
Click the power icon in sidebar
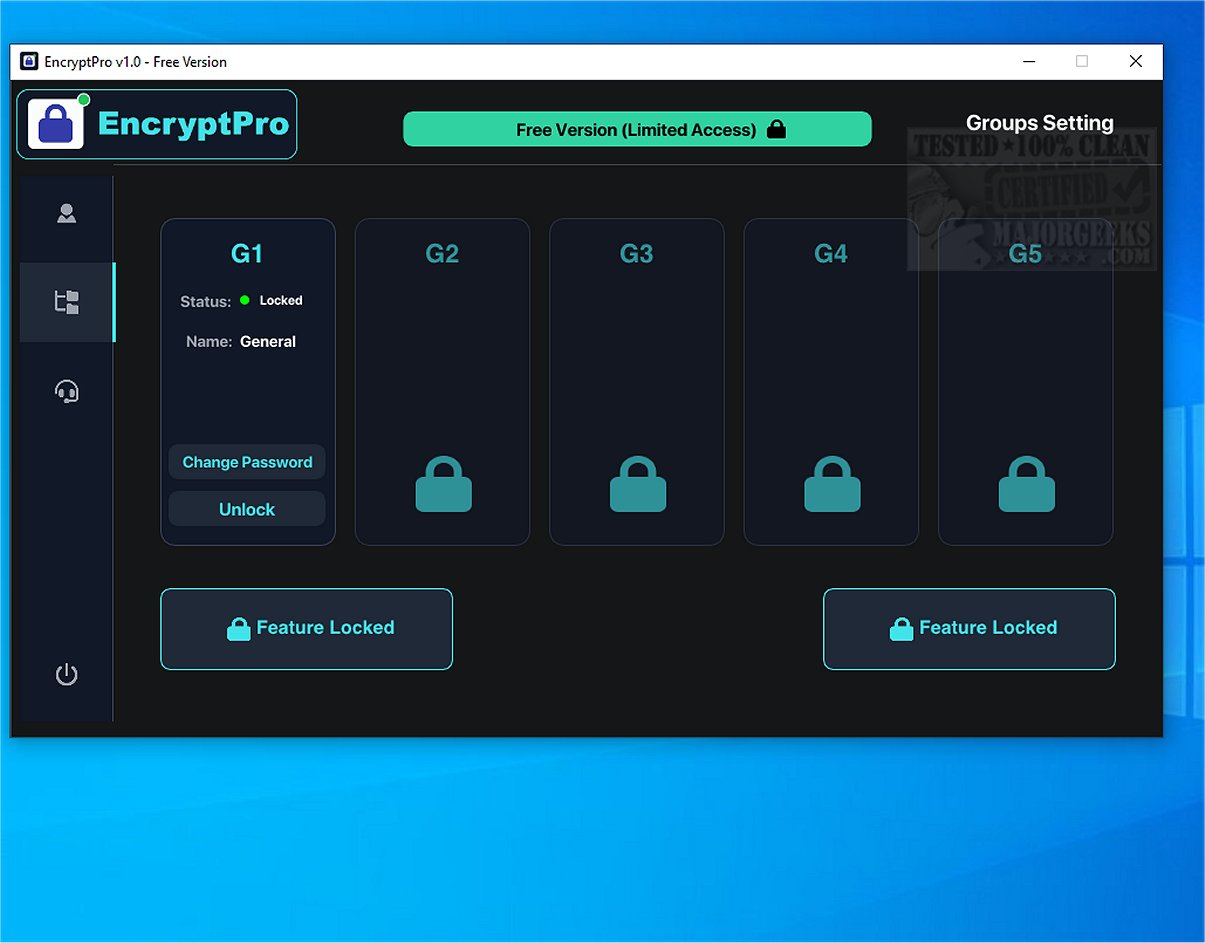(66, 675)
